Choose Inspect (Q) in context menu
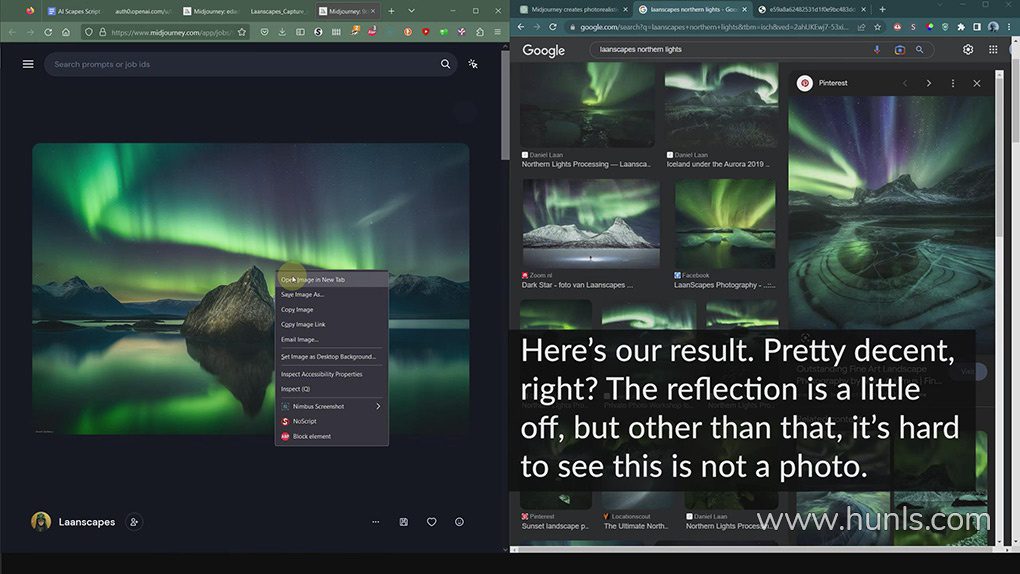The height and width of the screenshot is (574, 1020). tap(332, 389)
